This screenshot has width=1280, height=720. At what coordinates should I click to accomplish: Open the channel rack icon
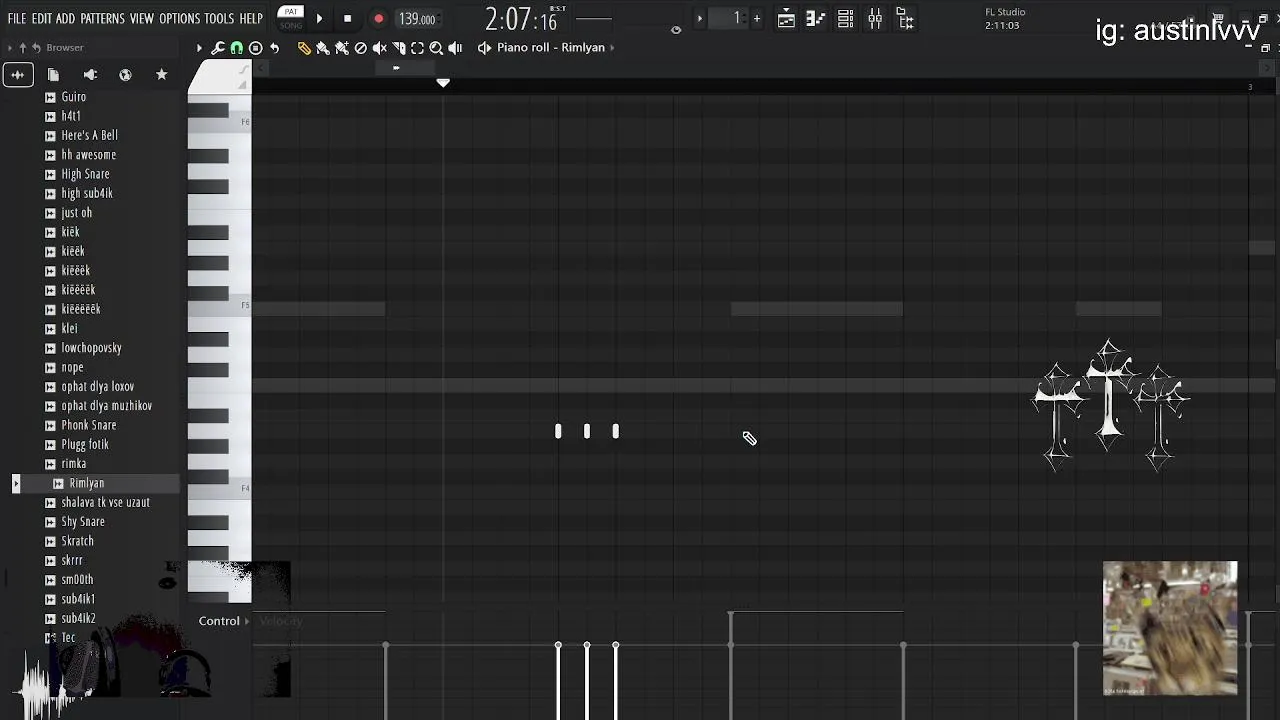coord(845,18)
